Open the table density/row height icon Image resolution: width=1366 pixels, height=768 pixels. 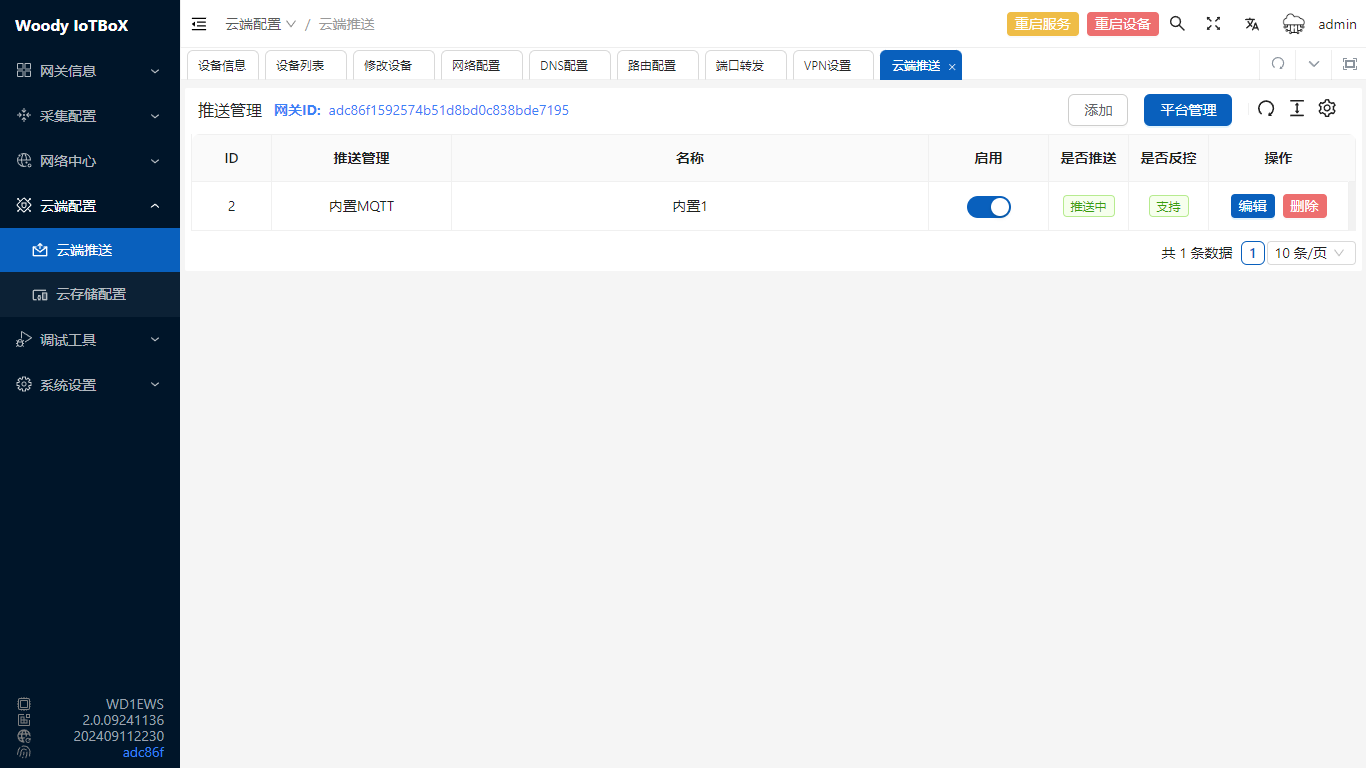(1297, 109)
